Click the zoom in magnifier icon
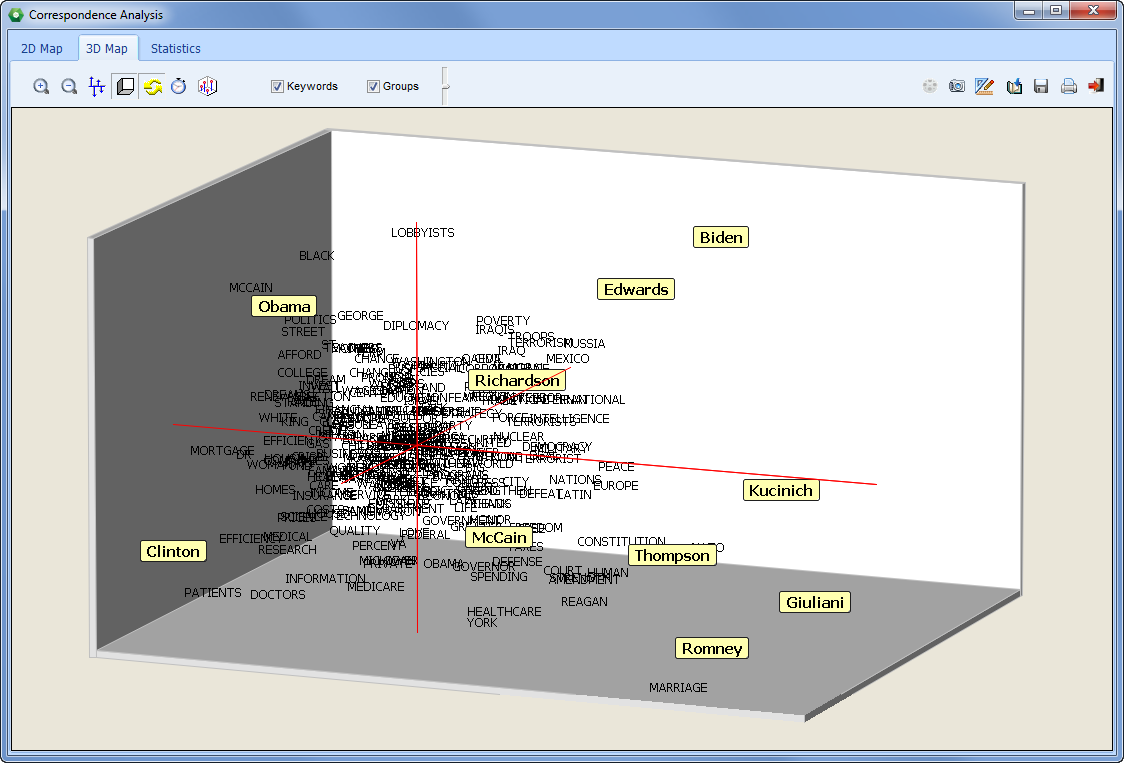 pyautogui.click(x=41, y=87)
